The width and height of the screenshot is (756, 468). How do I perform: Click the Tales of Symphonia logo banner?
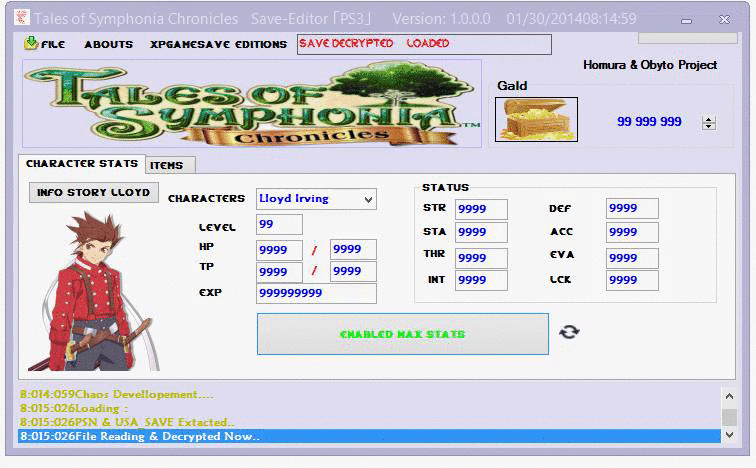click(252, 104)
